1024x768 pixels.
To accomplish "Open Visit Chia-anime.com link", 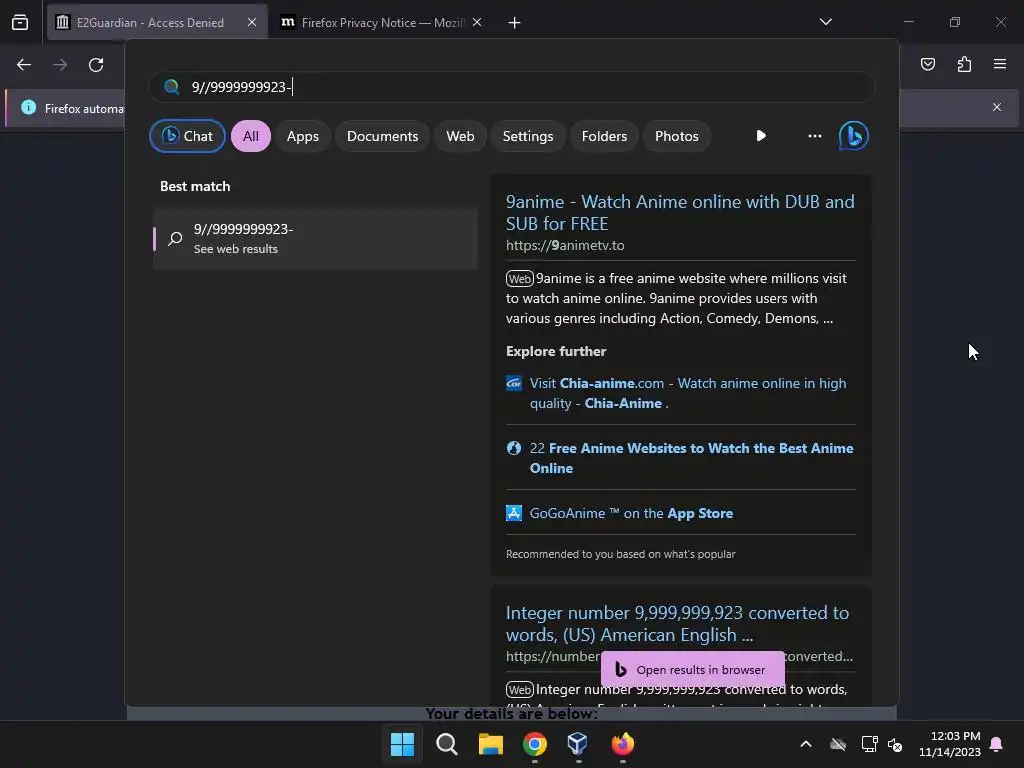I will click(x=688, y=393).
